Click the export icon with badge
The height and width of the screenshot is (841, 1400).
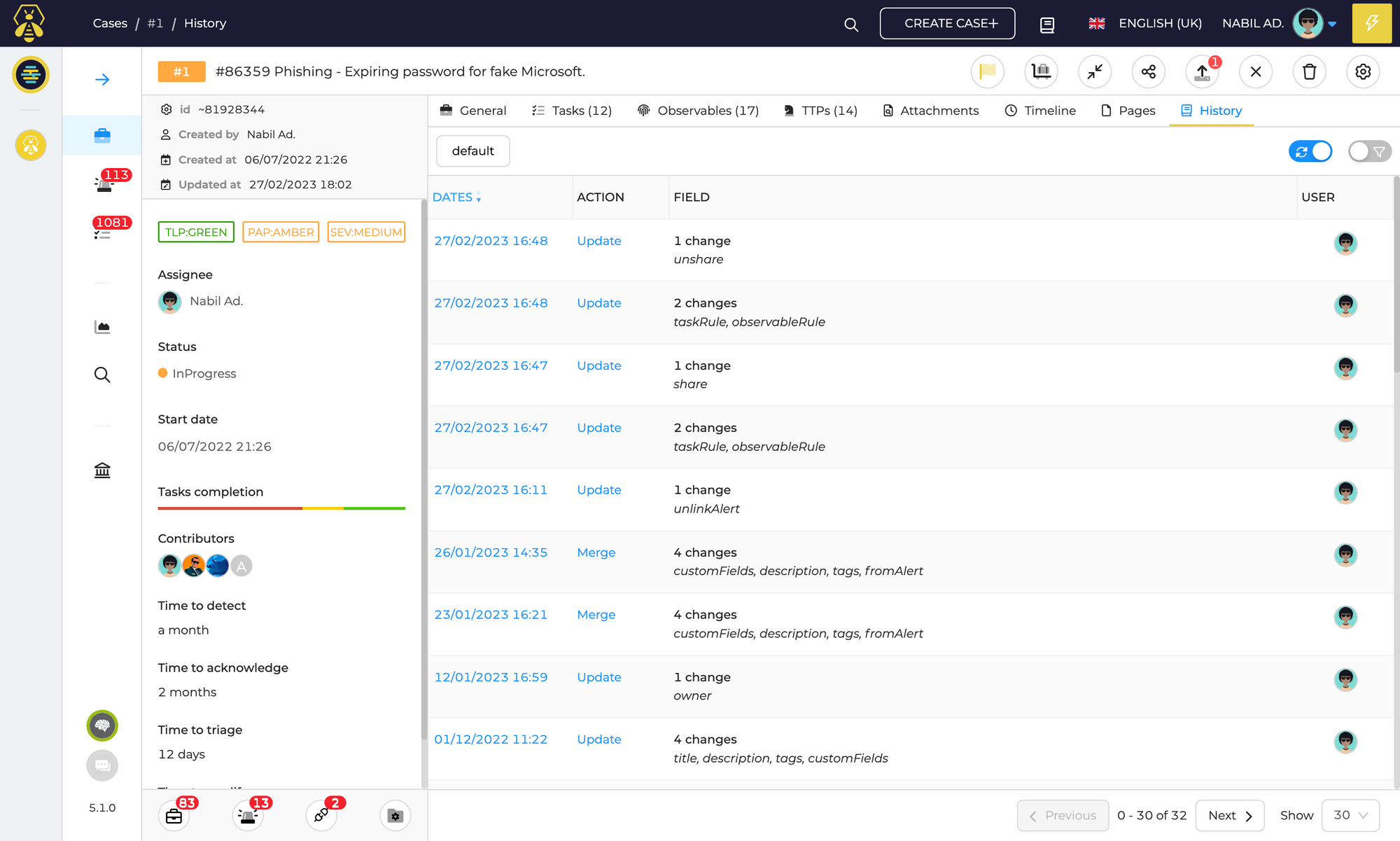click(x=1203, y=71)
